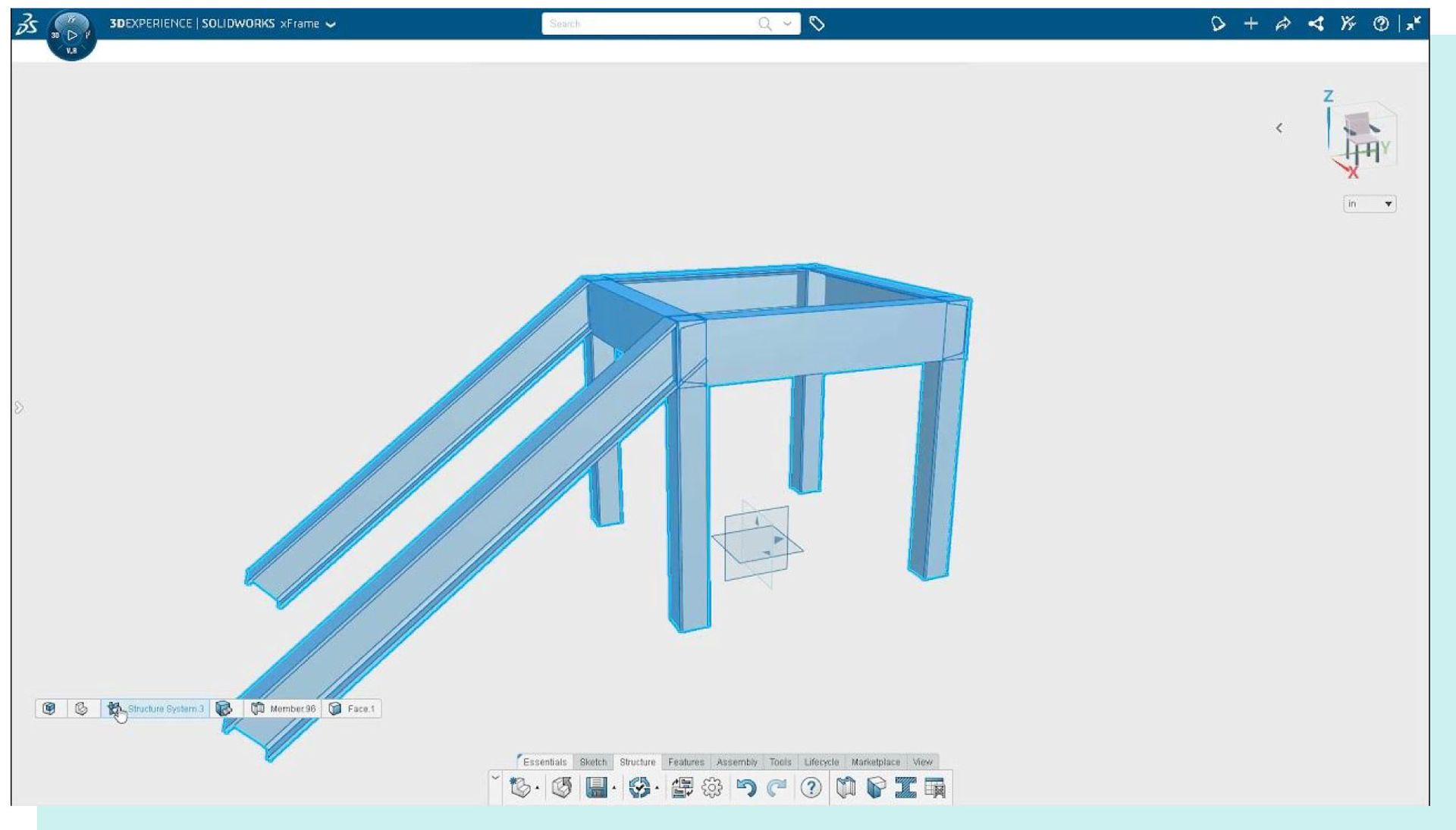This screenshot has height=830, width=1456.
Task: Select Member.96 in breadcrumb
Action: pyautogui.click(x=283, y=709)
